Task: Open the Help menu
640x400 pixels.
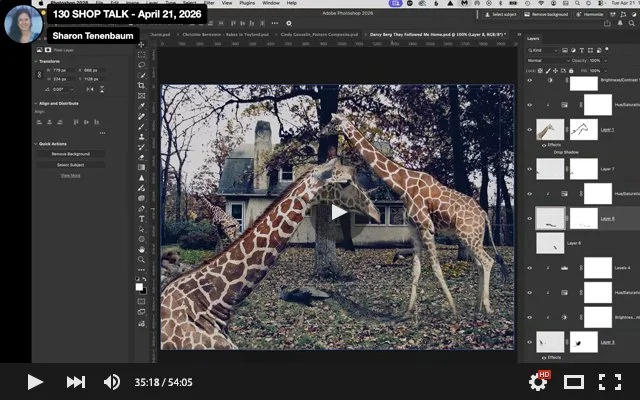Action: tap(291, 3)
